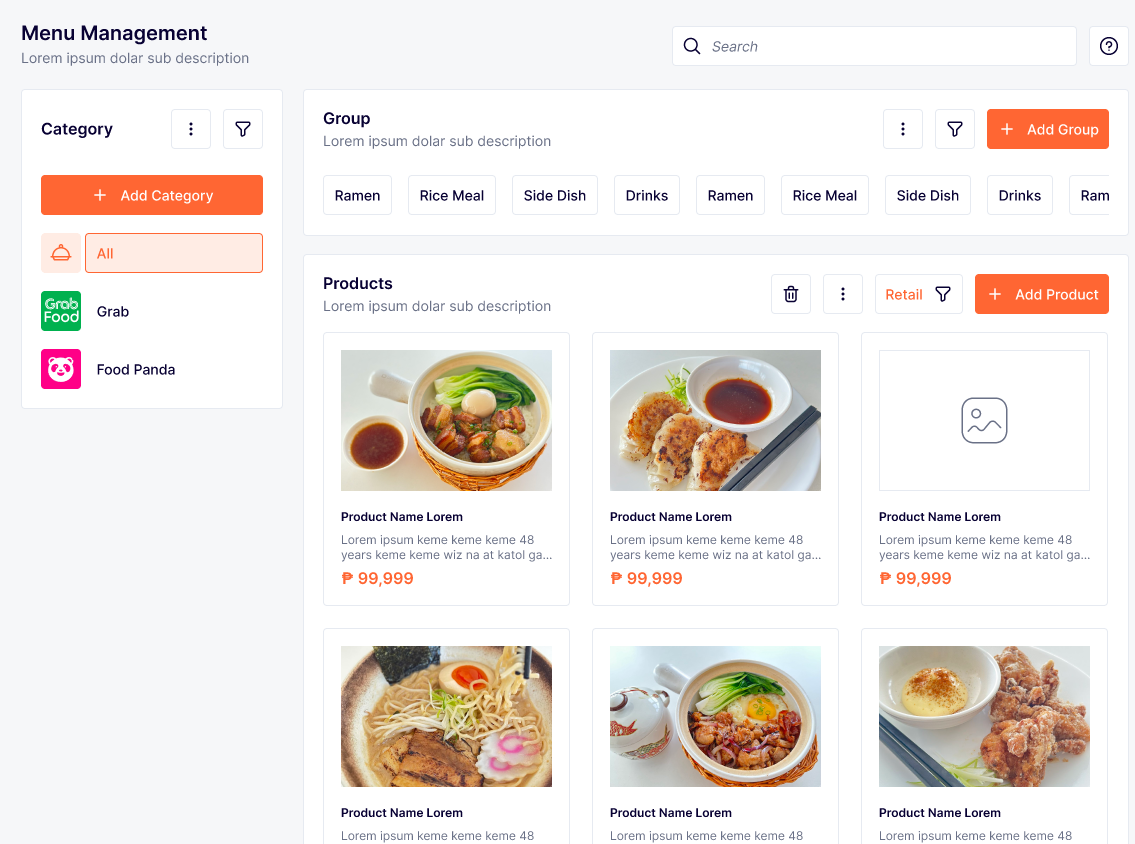Pick the first Side Dish group chip

(555, 195)
